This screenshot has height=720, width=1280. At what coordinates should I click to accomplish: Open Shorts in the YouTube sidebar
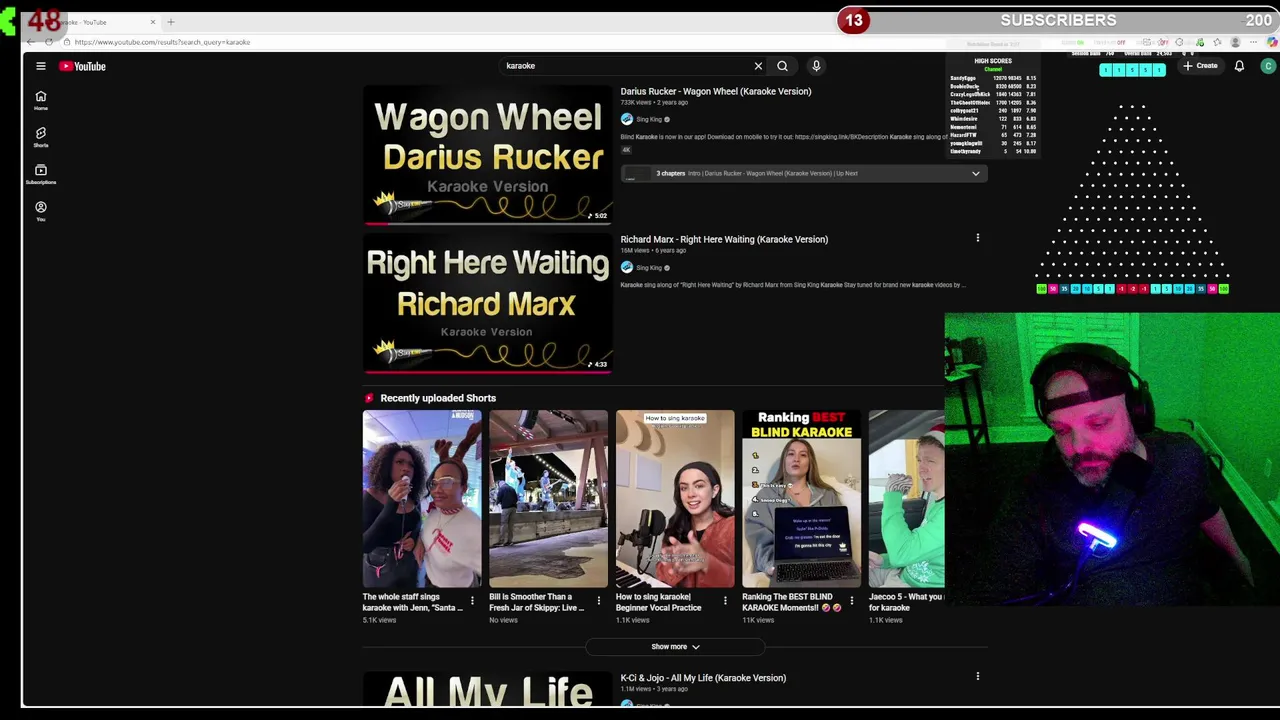pyautogui.click(x=41, y=137)
